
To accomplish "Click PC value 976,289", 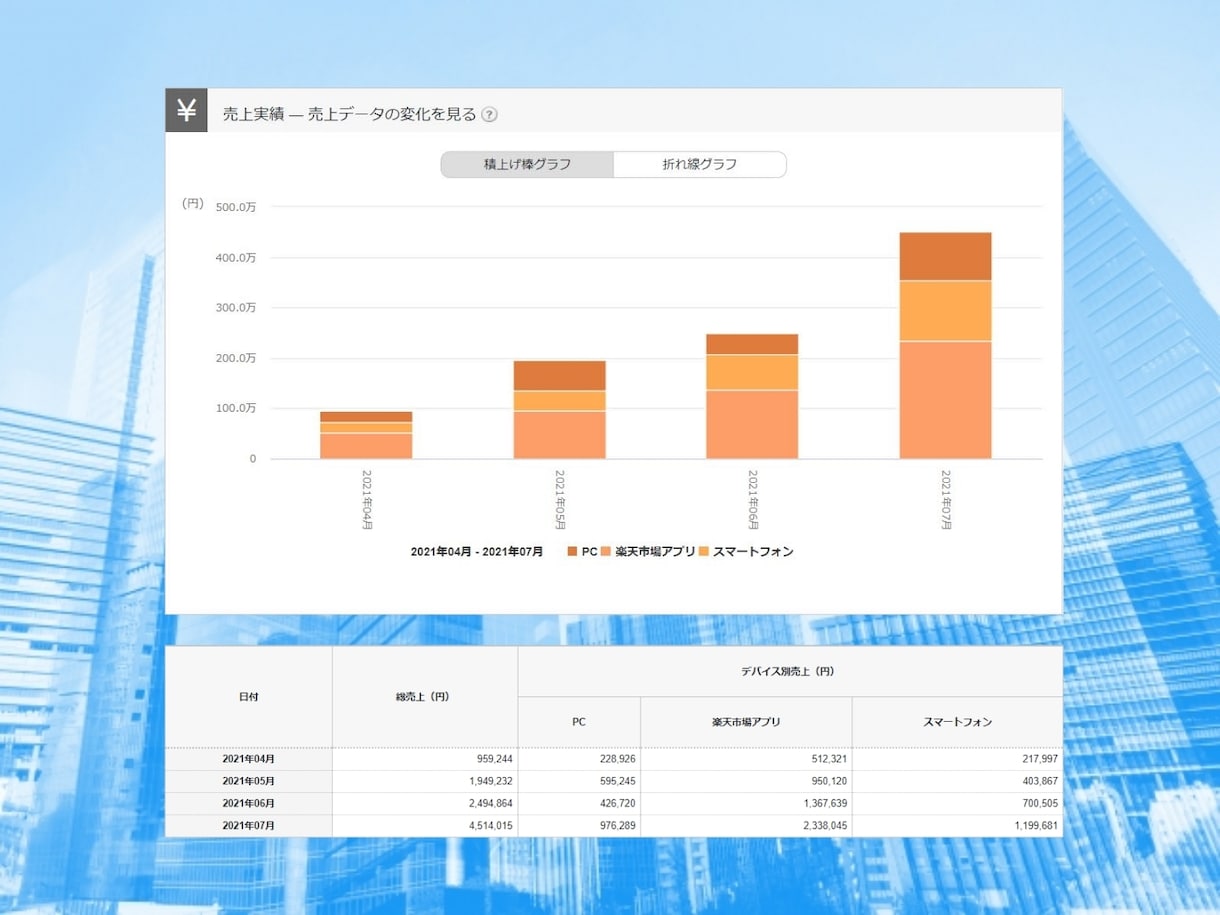I will pyautogui.click(x=616, y=825).
